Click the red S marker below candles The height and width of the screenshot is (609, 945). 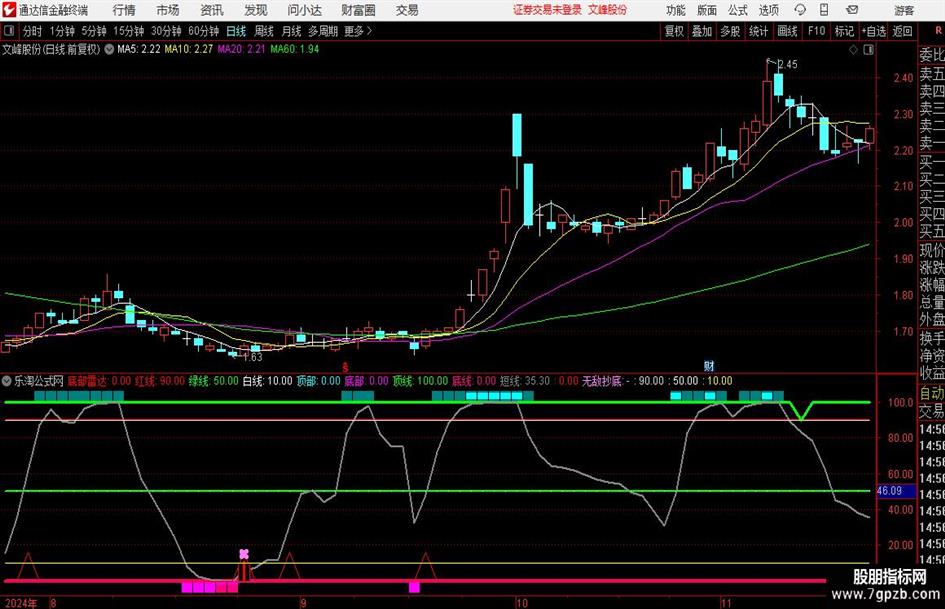click(345, 367)
